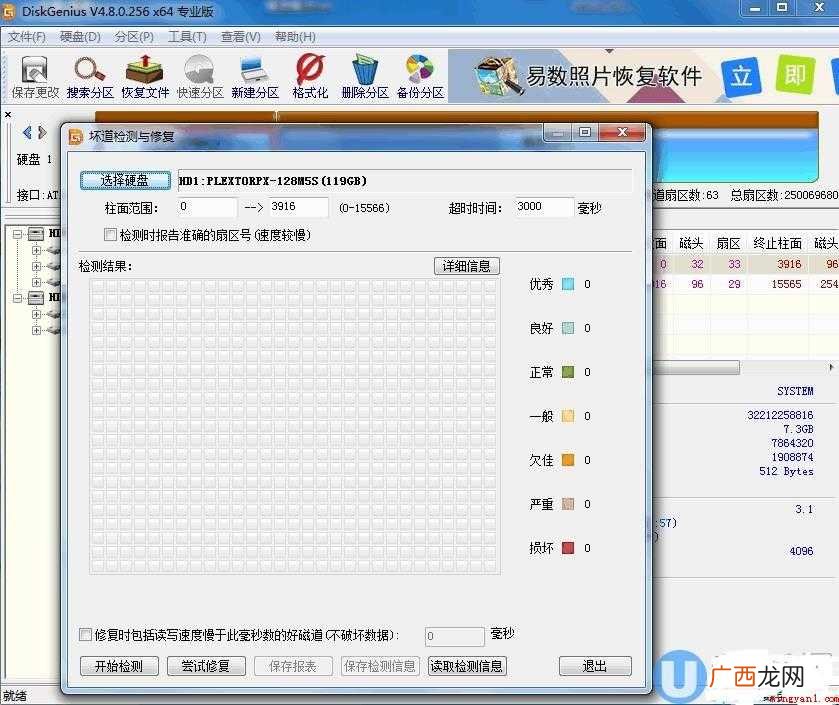The width and height of the screenshot is (839, 705).
Task: Click Try Repair (尝试修复) button
Action: [x=206, y=666]
